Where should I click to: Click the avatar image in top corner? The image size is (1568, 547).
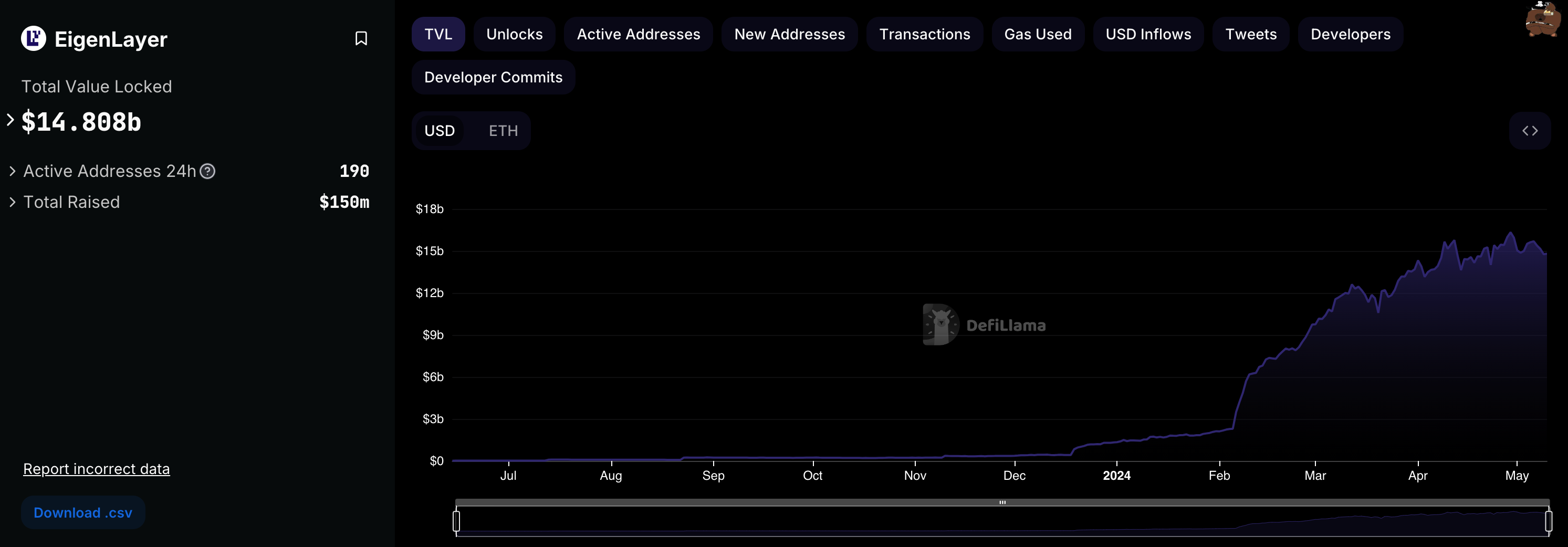1542,19
